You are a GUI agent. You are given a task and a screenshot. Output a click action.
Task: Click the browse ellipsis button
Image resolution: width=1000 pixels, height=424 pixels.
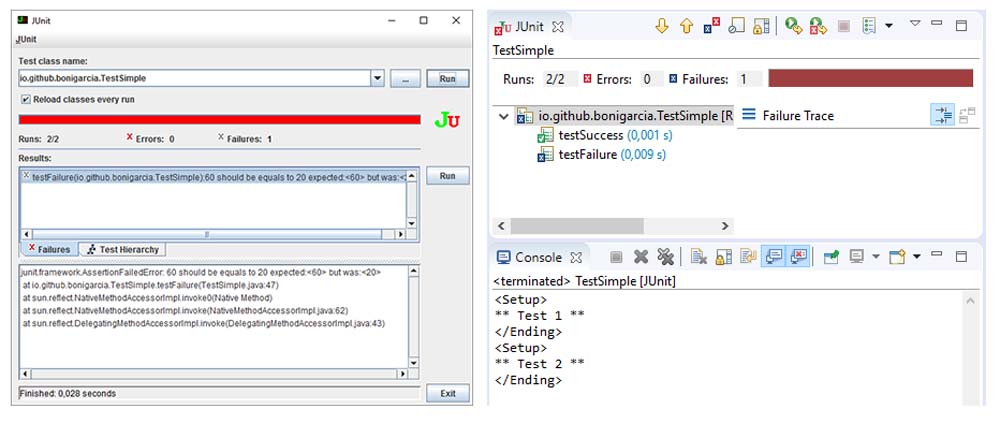tap(406, 78)
